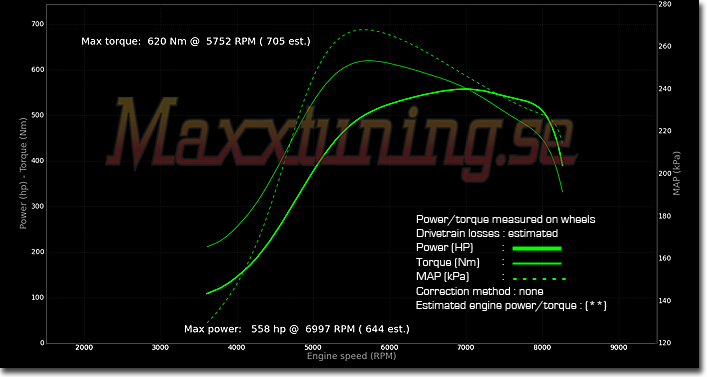The height and width of the screenshot is (377, 708).
Task: Click the 100 label on the left axis
Action: (x=37, y=298)
